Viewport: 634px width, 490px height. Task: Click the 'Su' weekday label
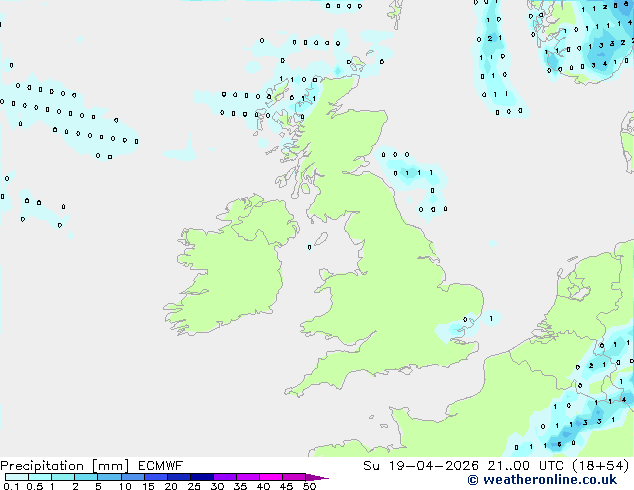tap(371, 466)
